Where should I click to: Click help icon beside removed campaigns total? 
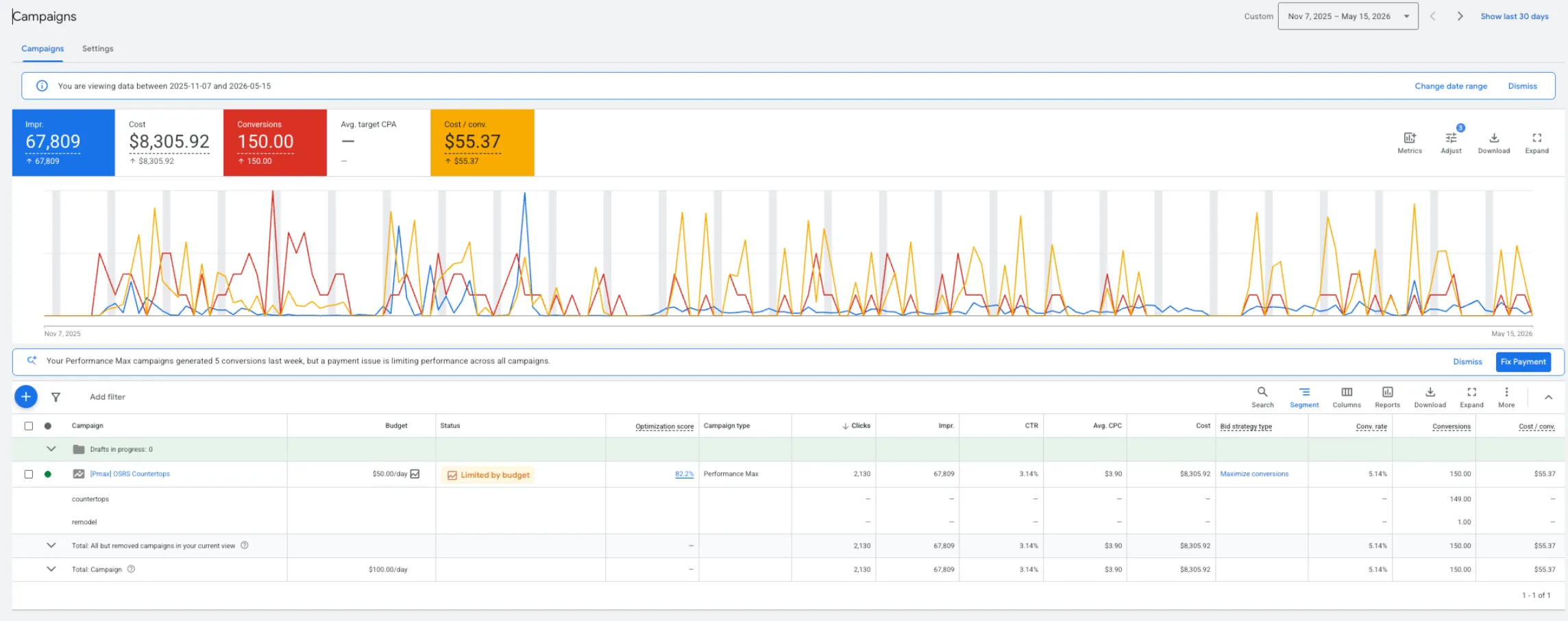(245, 546)
